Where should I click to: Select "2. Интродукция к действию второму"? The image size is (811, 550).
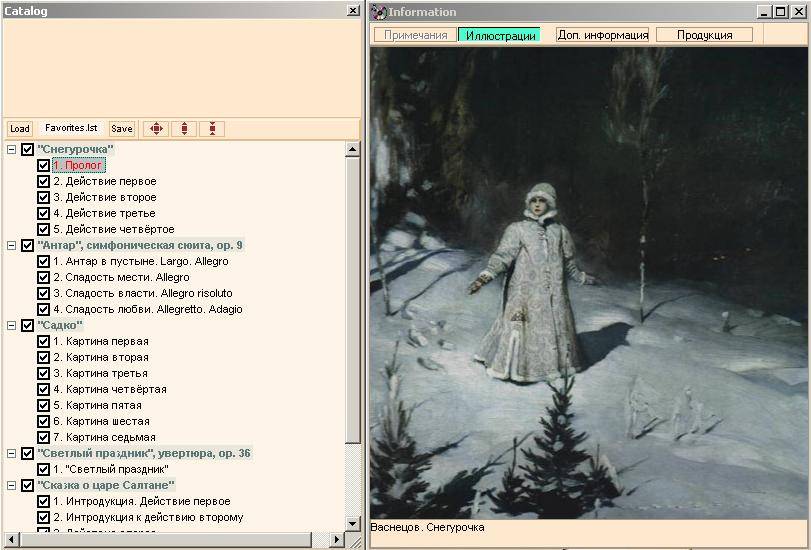tap(148, 518)
